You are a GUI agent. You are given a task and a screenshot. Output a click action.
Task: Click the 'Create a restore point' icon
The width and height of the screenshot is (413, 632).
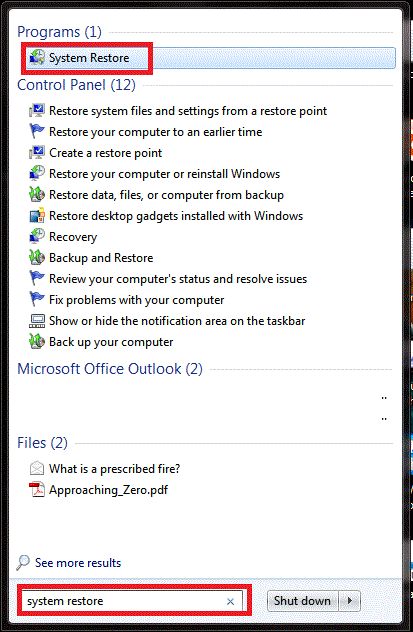point(37,153)
